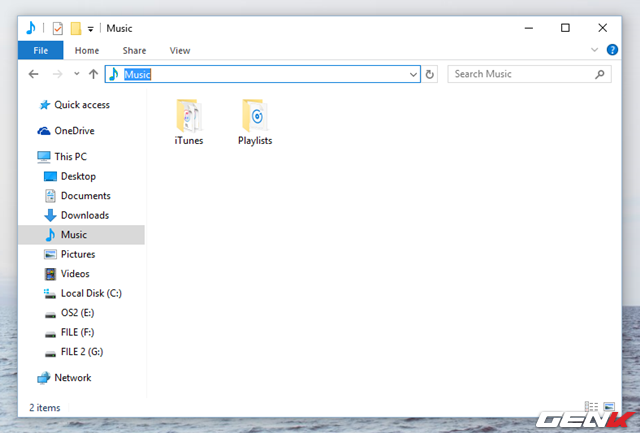
Task: Go back with the Back arrow
Action: pyautogui.click(x=34, y=74)
